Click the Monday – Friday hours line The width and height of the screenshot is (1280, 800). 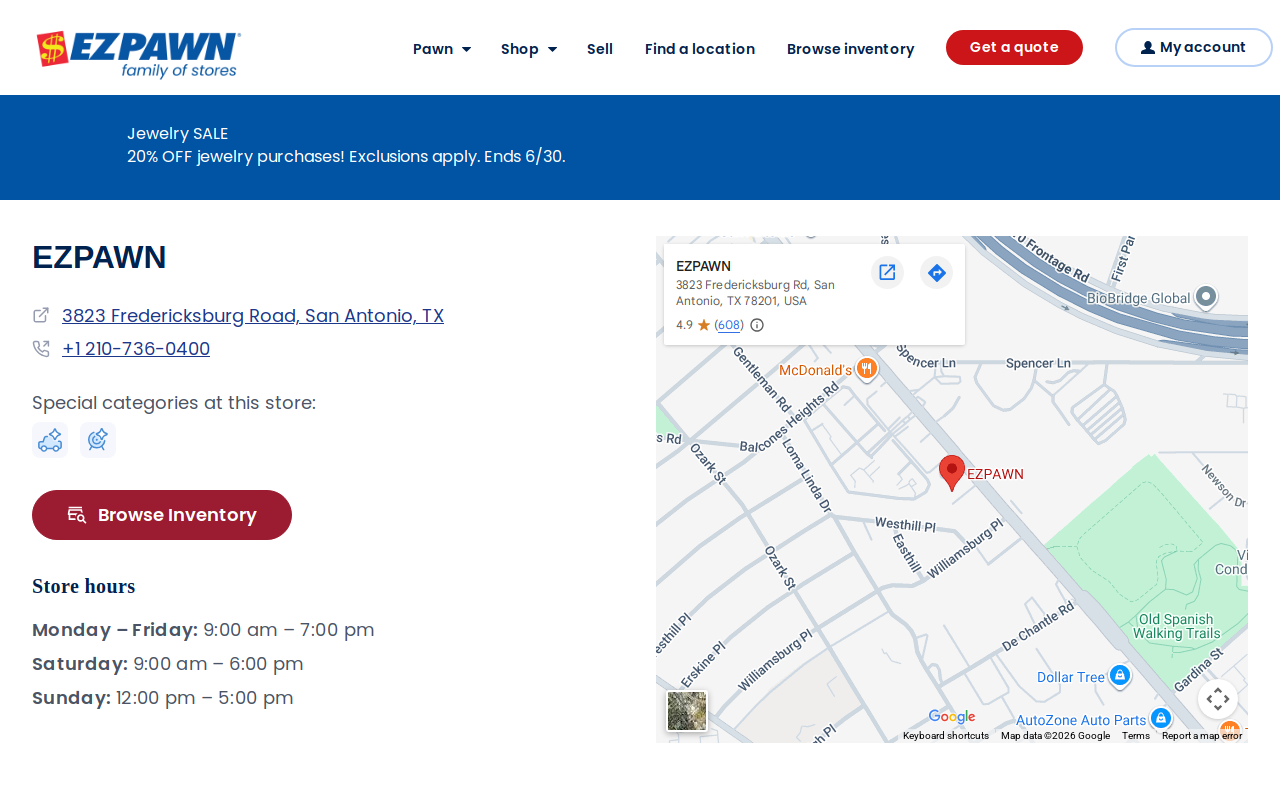click(203, 630)
